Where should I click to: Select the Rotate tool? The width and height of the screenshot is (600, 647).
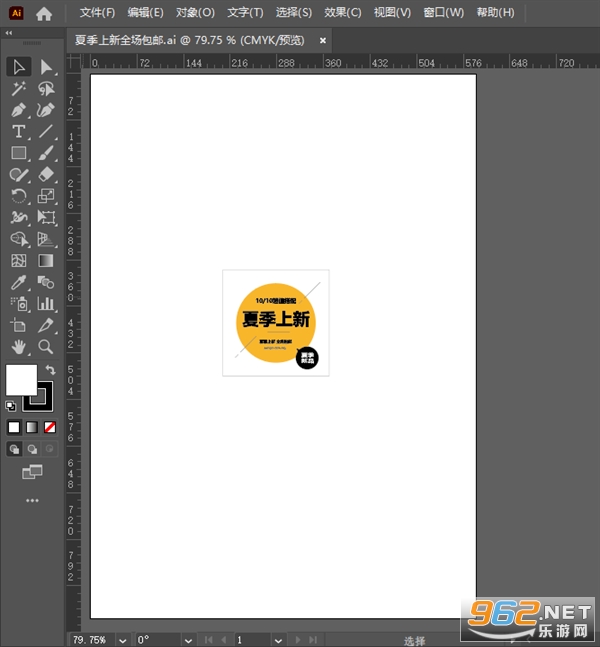pyautogui.click(x=19, y=196)
